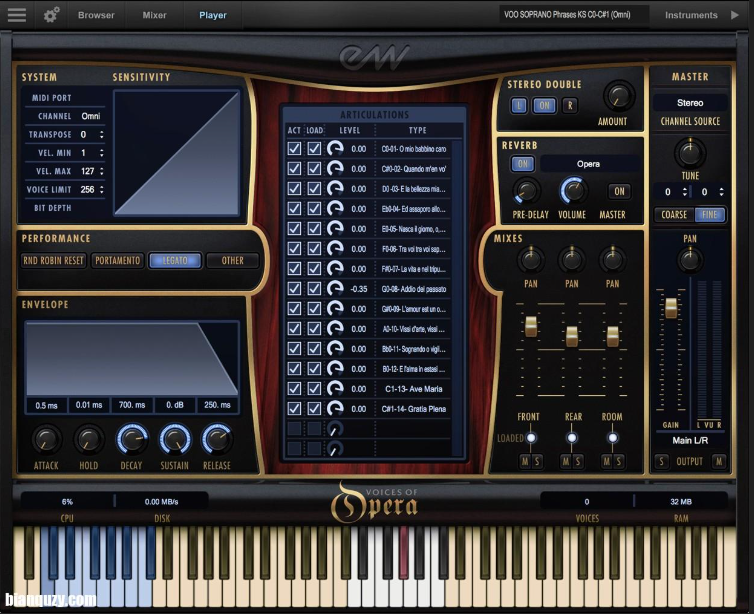Turn the Reverb Volume knob
754x614 pixels.
573,190
